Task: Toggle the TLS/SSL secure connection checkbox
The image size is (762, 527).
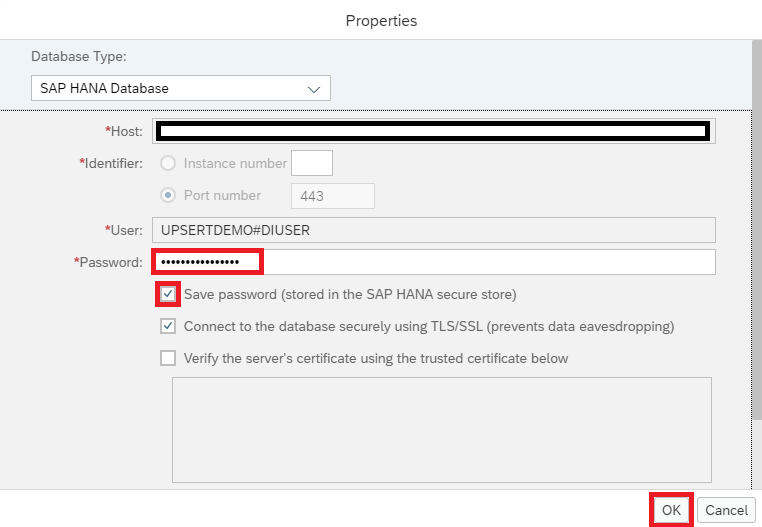Action: [x=168, y=326]
